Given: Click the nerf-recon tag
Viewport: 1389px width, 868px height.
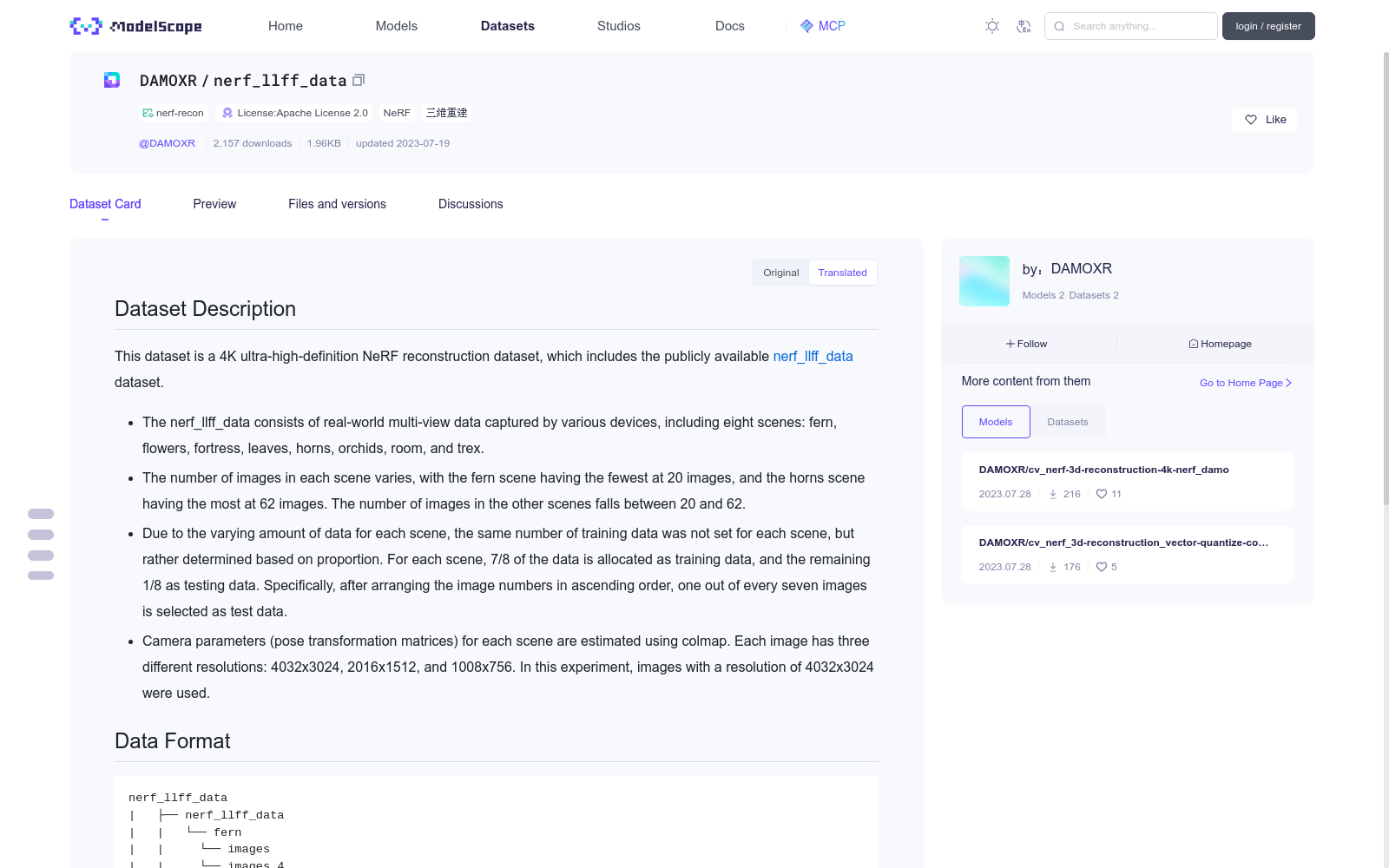Looking at the screenshot, I should pos(174,113).
